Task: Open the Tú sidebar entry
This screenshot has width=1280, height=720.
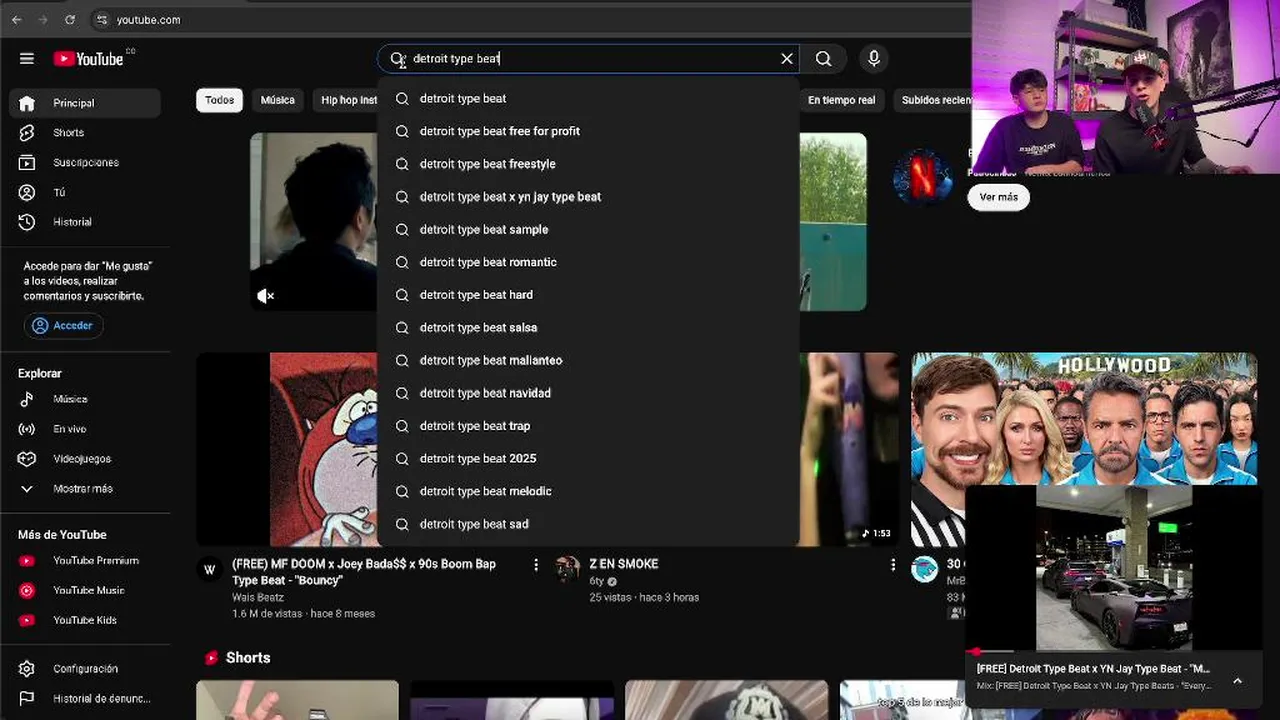Action: click(85, 192)
